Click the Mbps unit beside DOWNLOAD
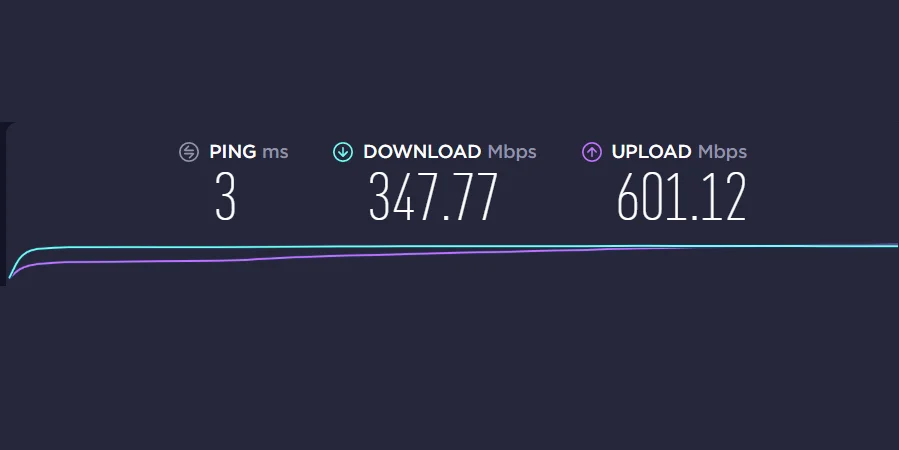 coord(512,152)
